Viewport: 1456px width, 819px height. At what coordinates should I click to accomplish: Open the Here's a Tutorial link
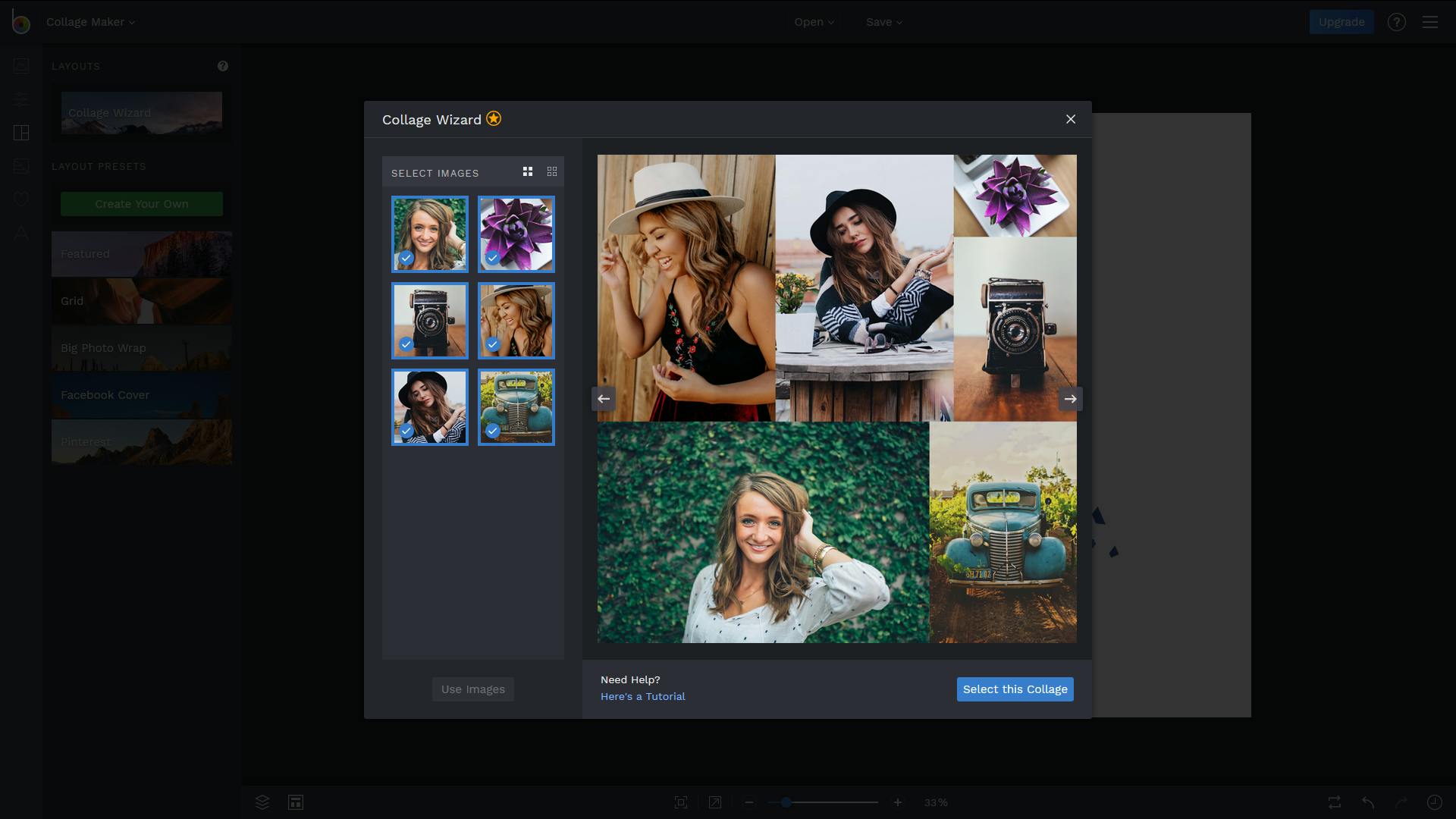642,697
